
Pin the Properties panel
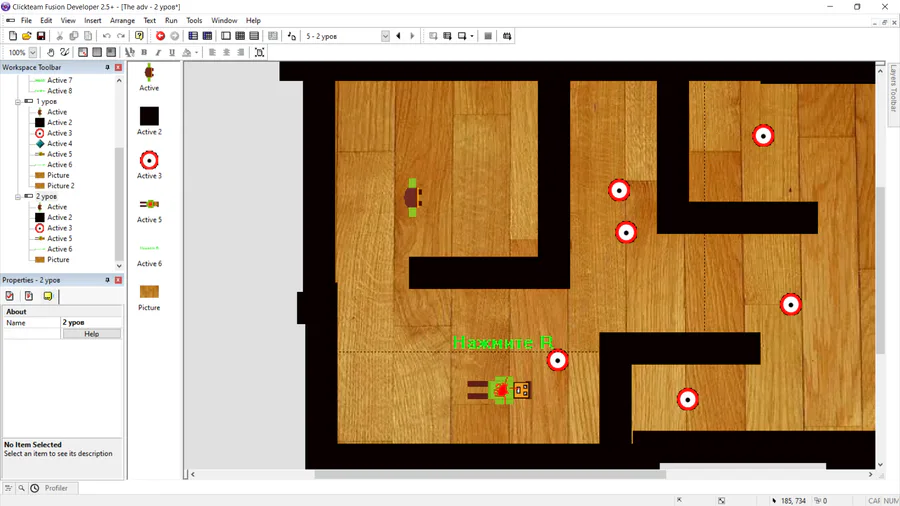pos(107,280)
